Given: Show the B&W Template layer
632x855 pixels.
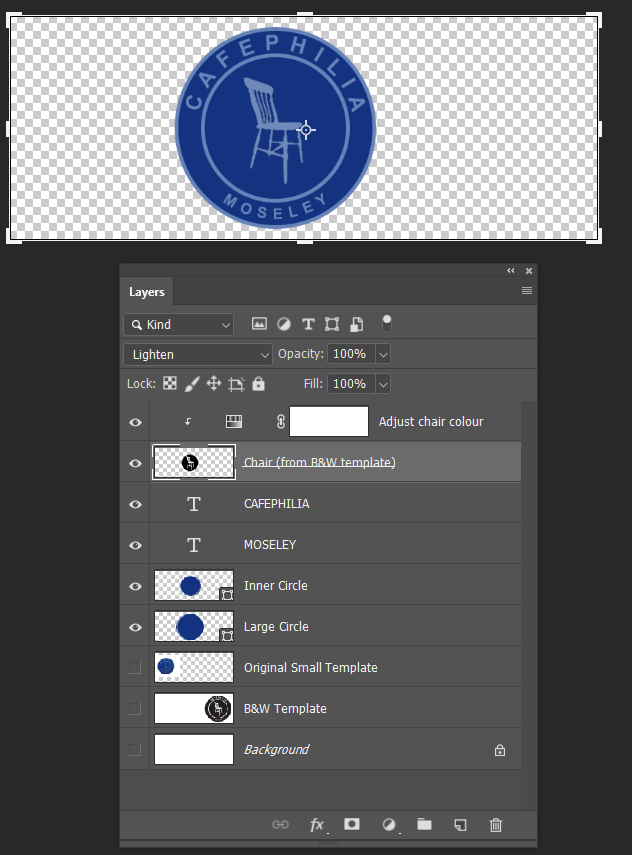Looking at the screenshot, I should [x=135, y=708].
